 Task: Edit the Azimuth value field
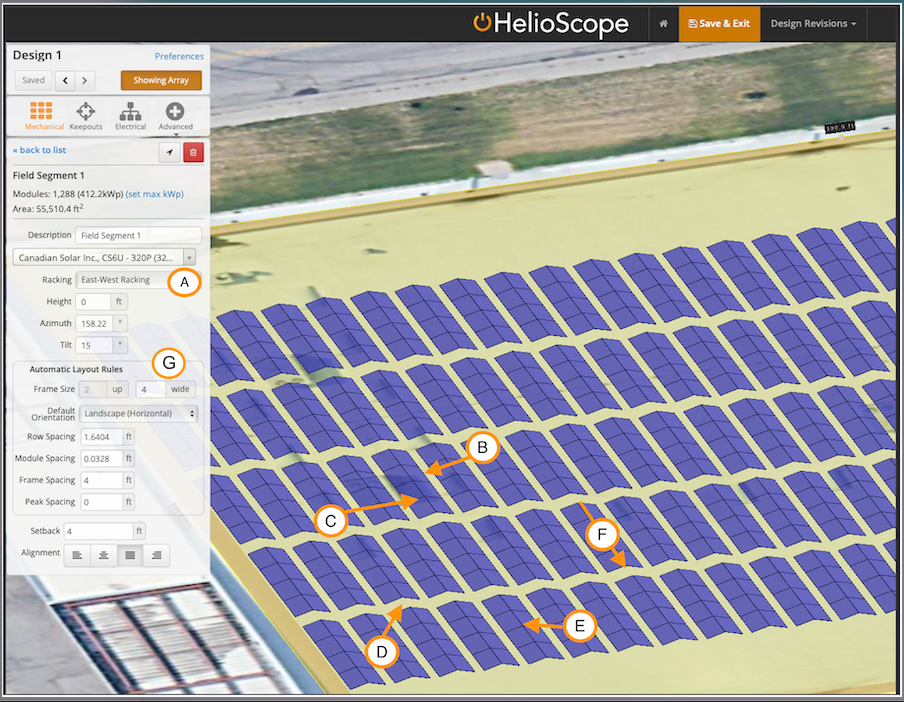click(94, 323)
